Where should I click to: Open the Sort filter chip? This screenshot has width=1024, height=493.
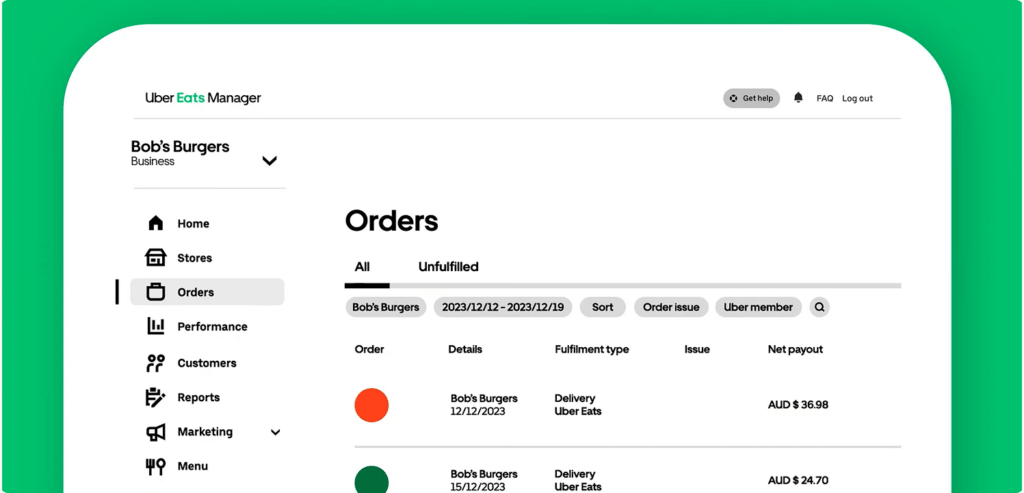tap(603, 307)
